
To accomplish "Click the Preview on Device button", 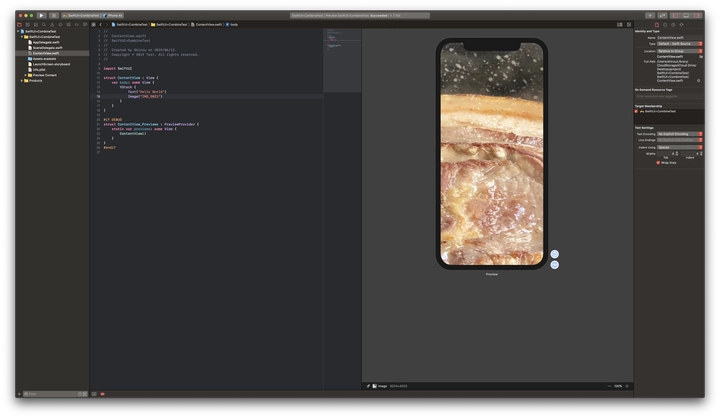I will (554, 265).
